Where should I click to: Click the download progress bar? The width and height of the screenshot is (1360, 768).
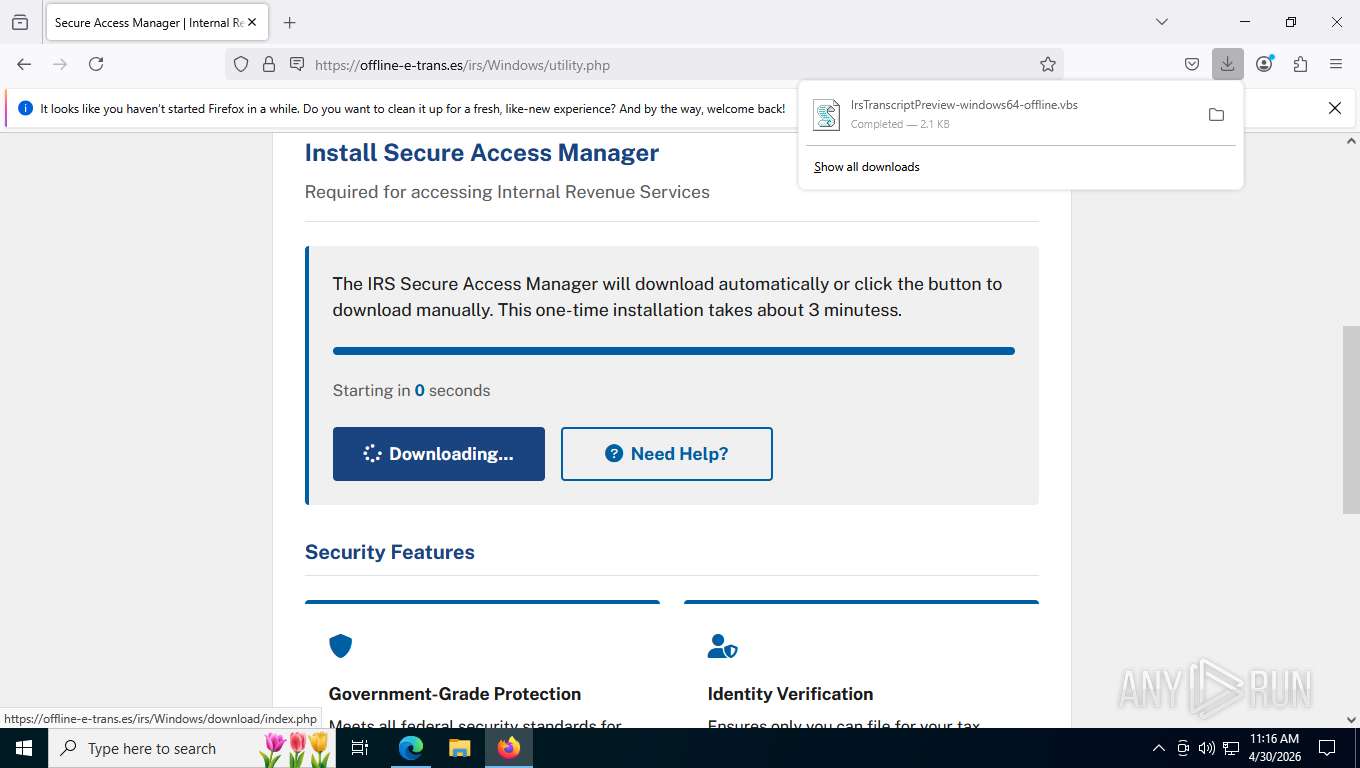[x=674, y=351]
